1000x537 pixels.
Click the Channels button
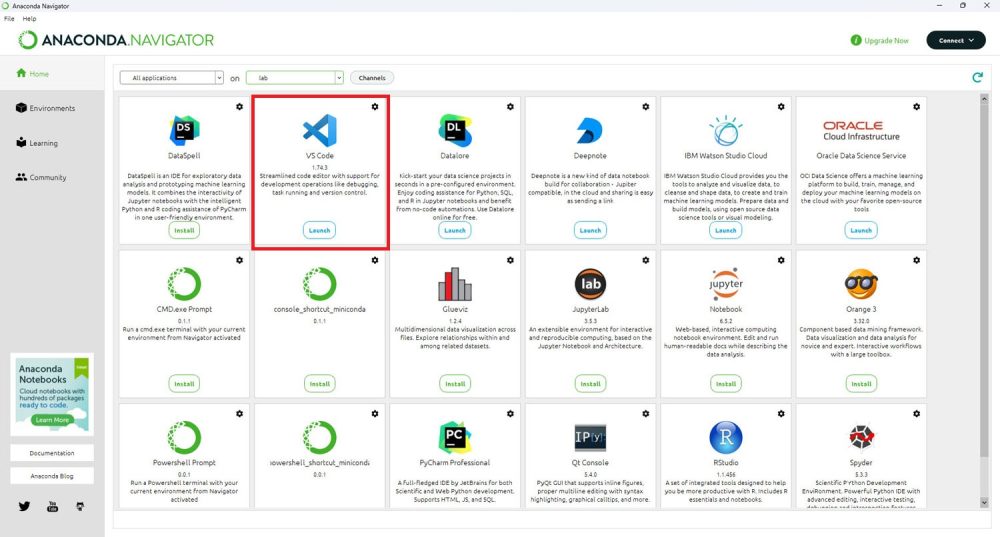pos(372,78)
